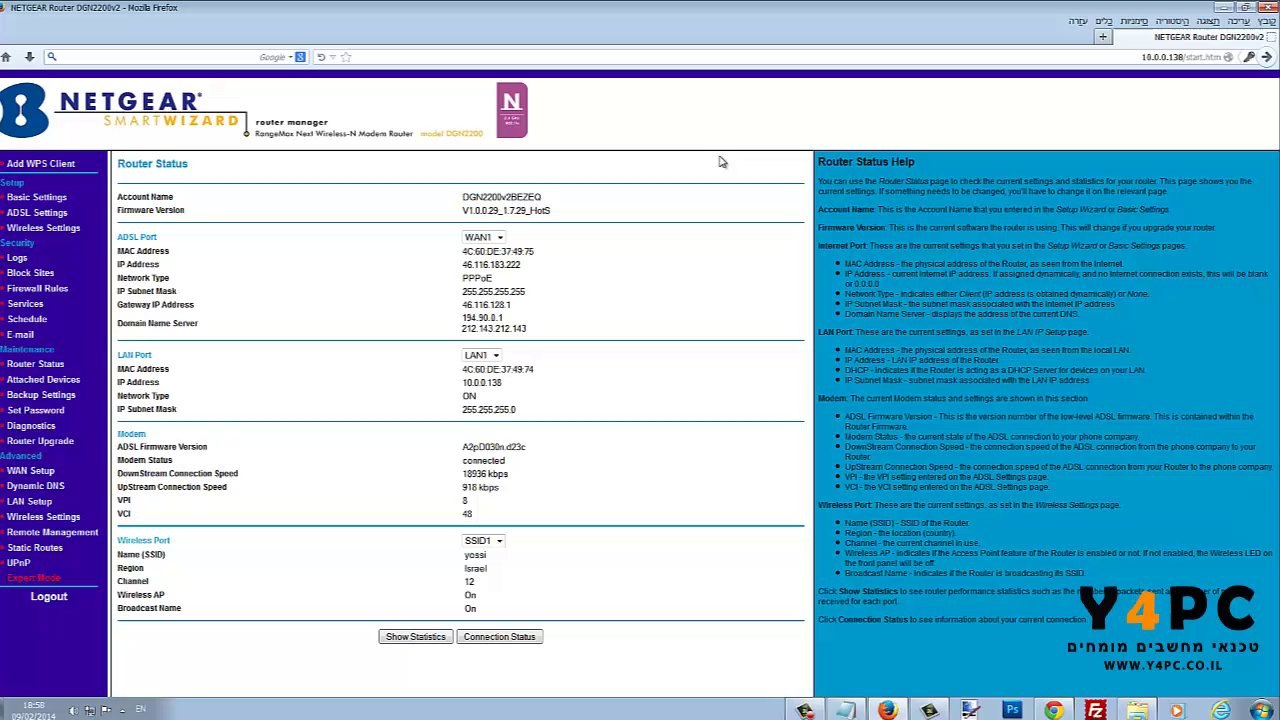
Task: Click the purple N wireless badge icon
Action: 512,110
